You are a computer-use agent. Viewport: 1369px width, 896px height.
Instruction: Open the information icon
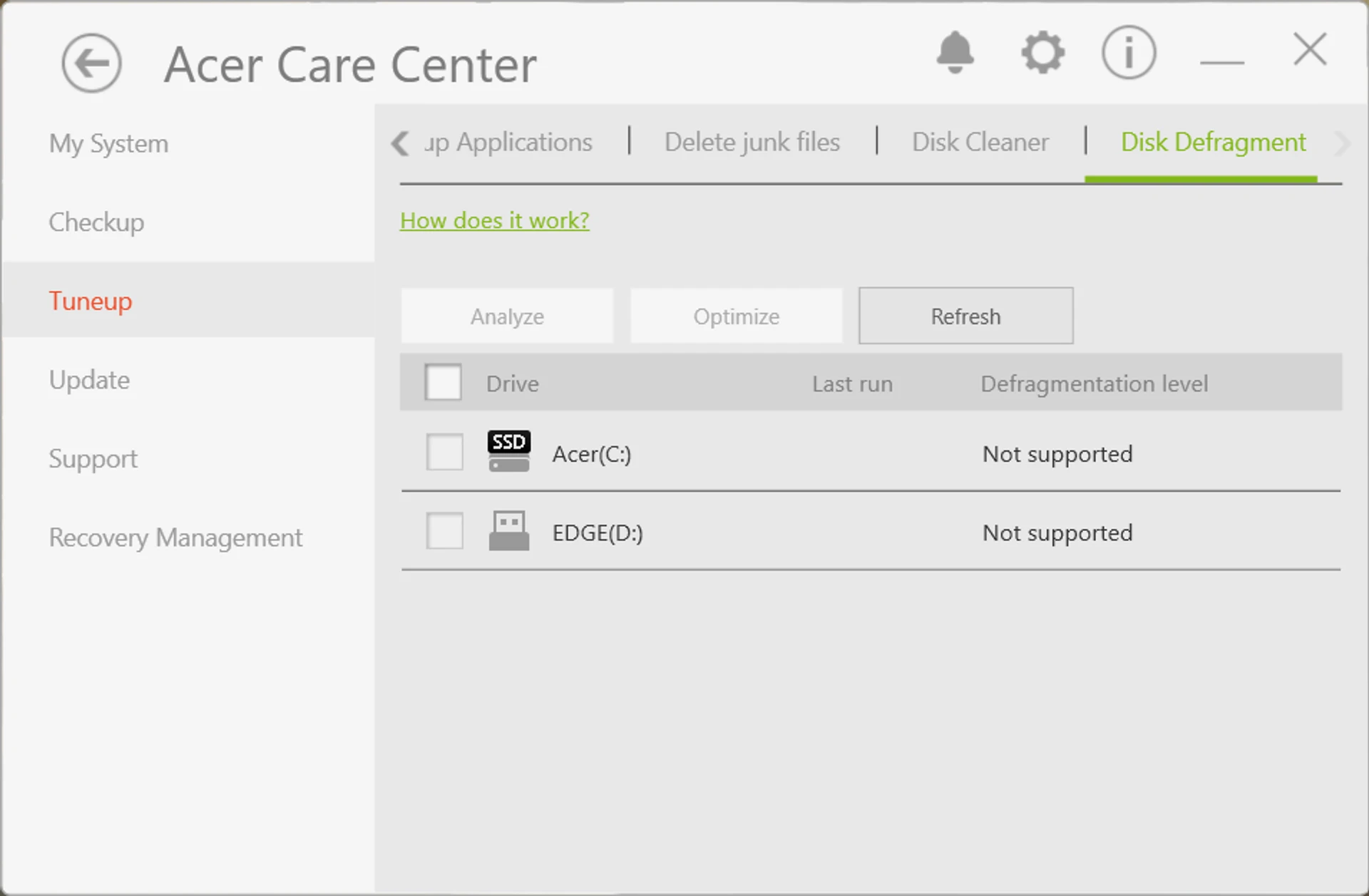point(1128,52)
